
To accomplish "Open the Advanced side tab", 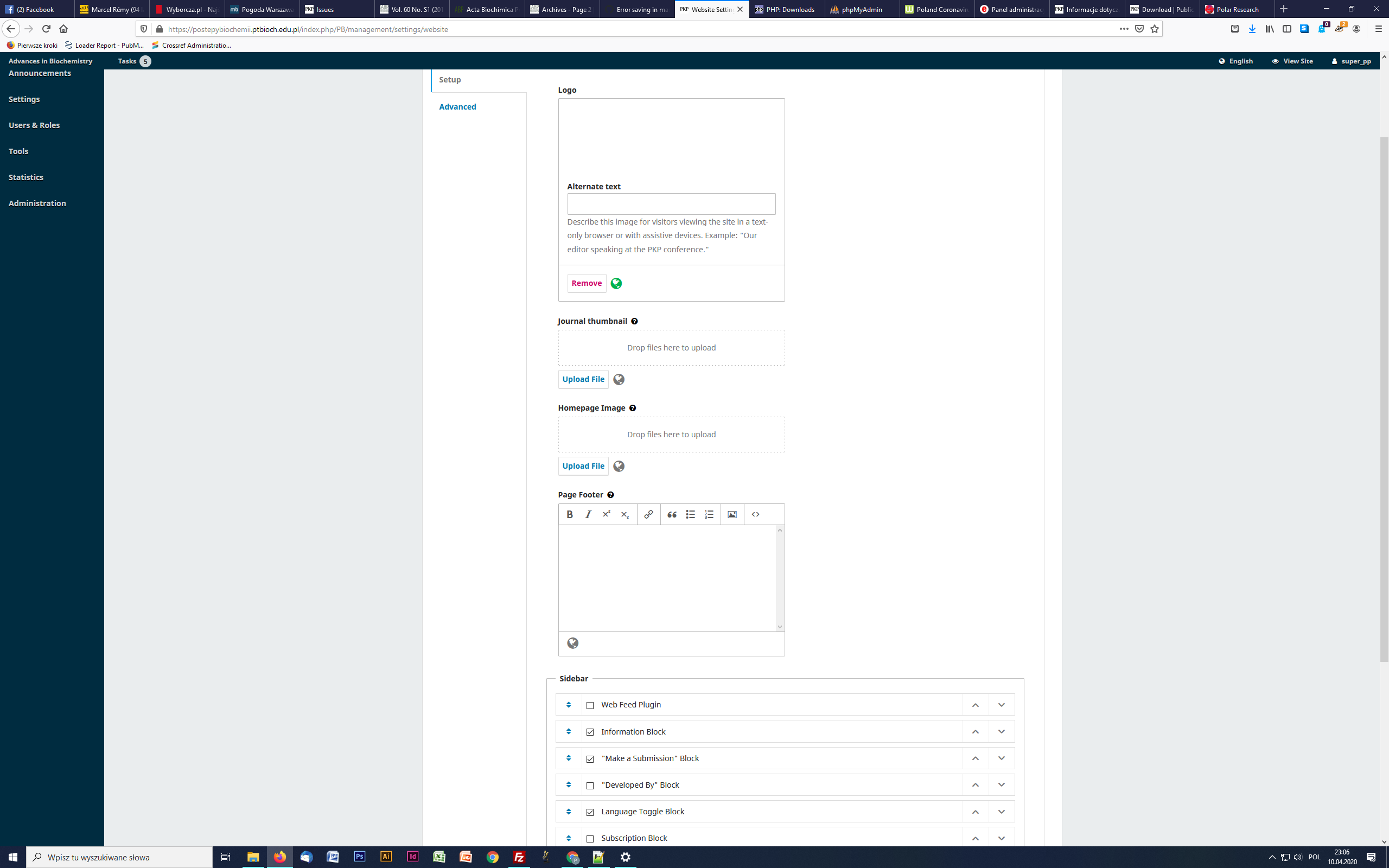I will (457, 107).
